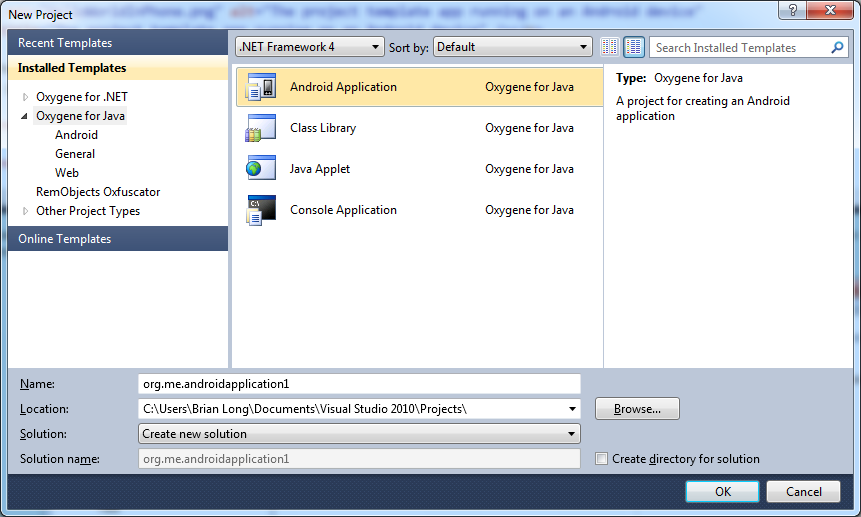861x517 pixels.
Task: Close the New Project dialog
Action: (830, 10)
